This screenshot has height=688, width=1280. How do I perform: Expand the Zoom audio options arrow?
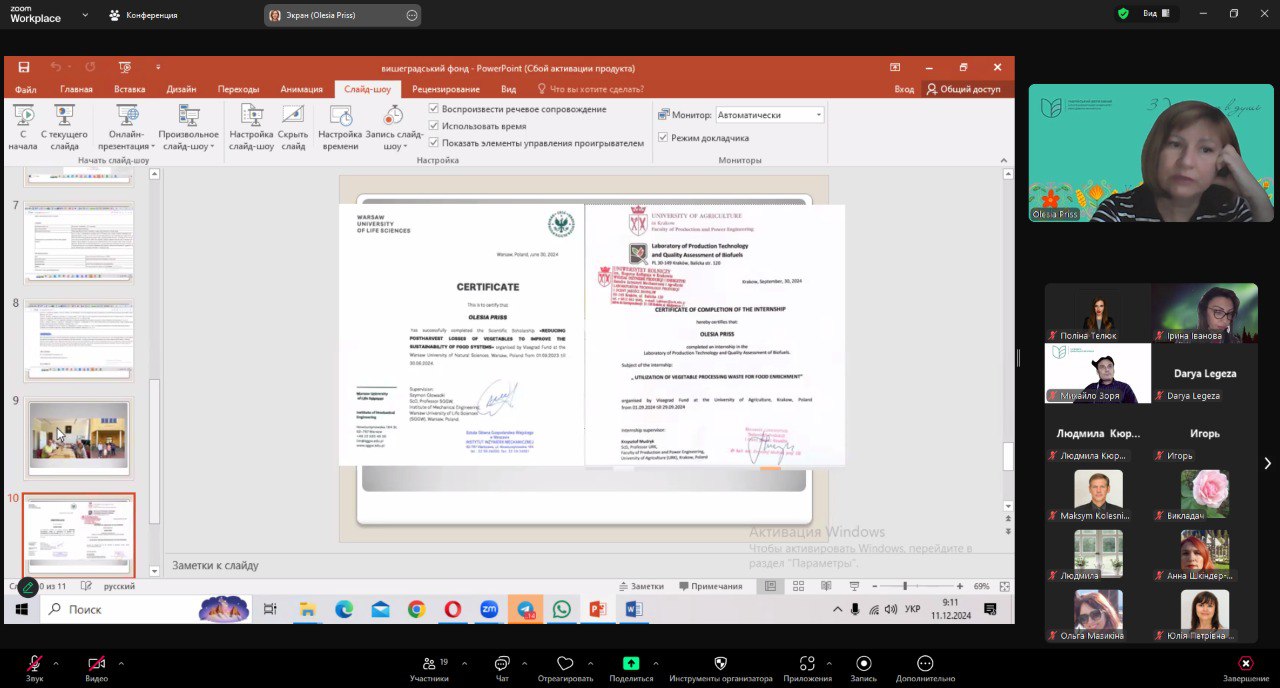click(x=55, y=663)
